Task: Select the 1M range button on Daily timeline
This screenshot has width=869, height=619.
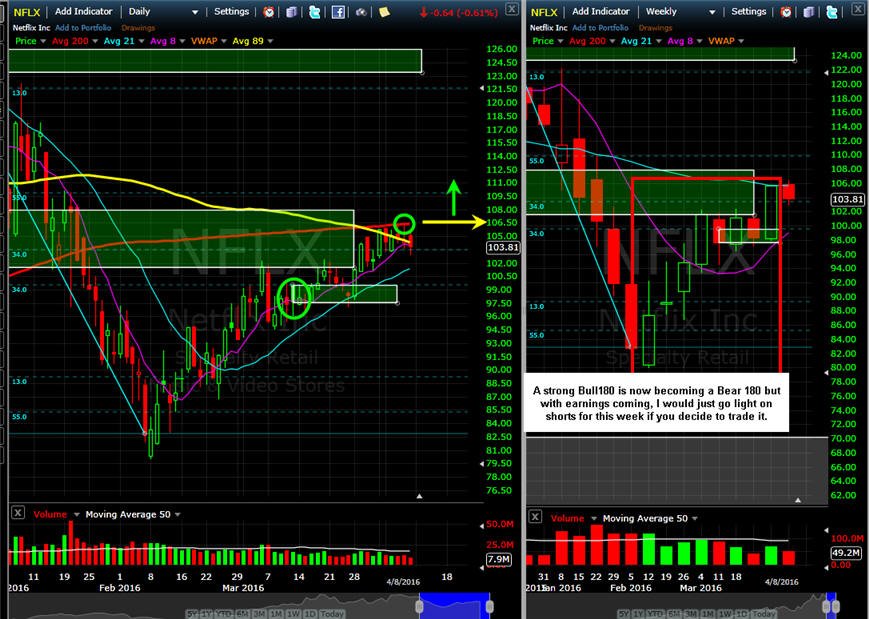Action: [x=276, y=614]
